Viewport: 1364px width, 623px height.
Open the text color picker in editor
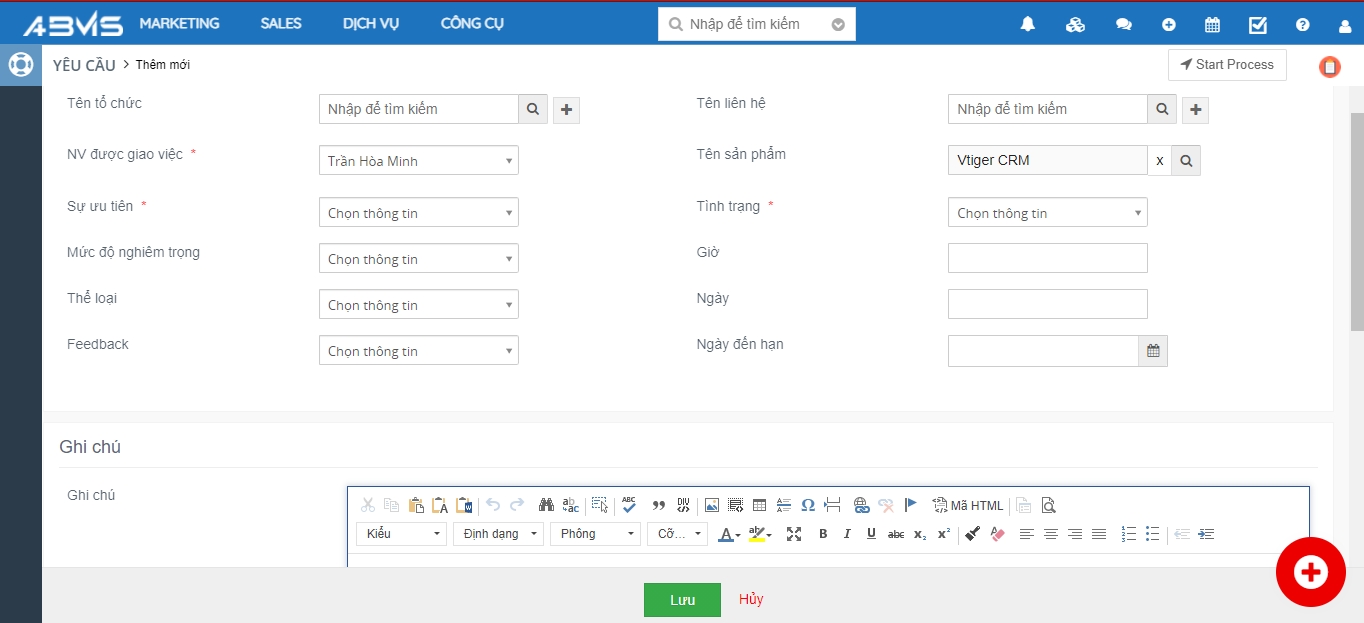(x=729, y=534)
